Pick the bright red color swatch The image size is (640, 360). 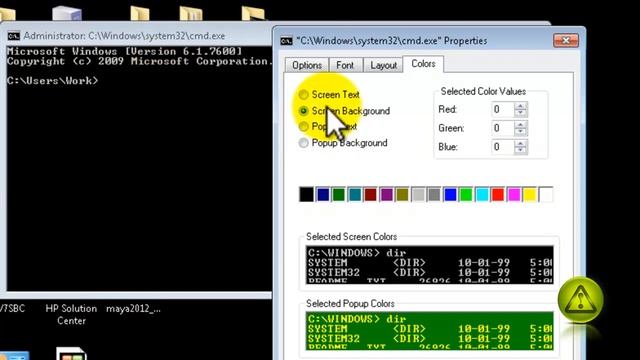498,195
